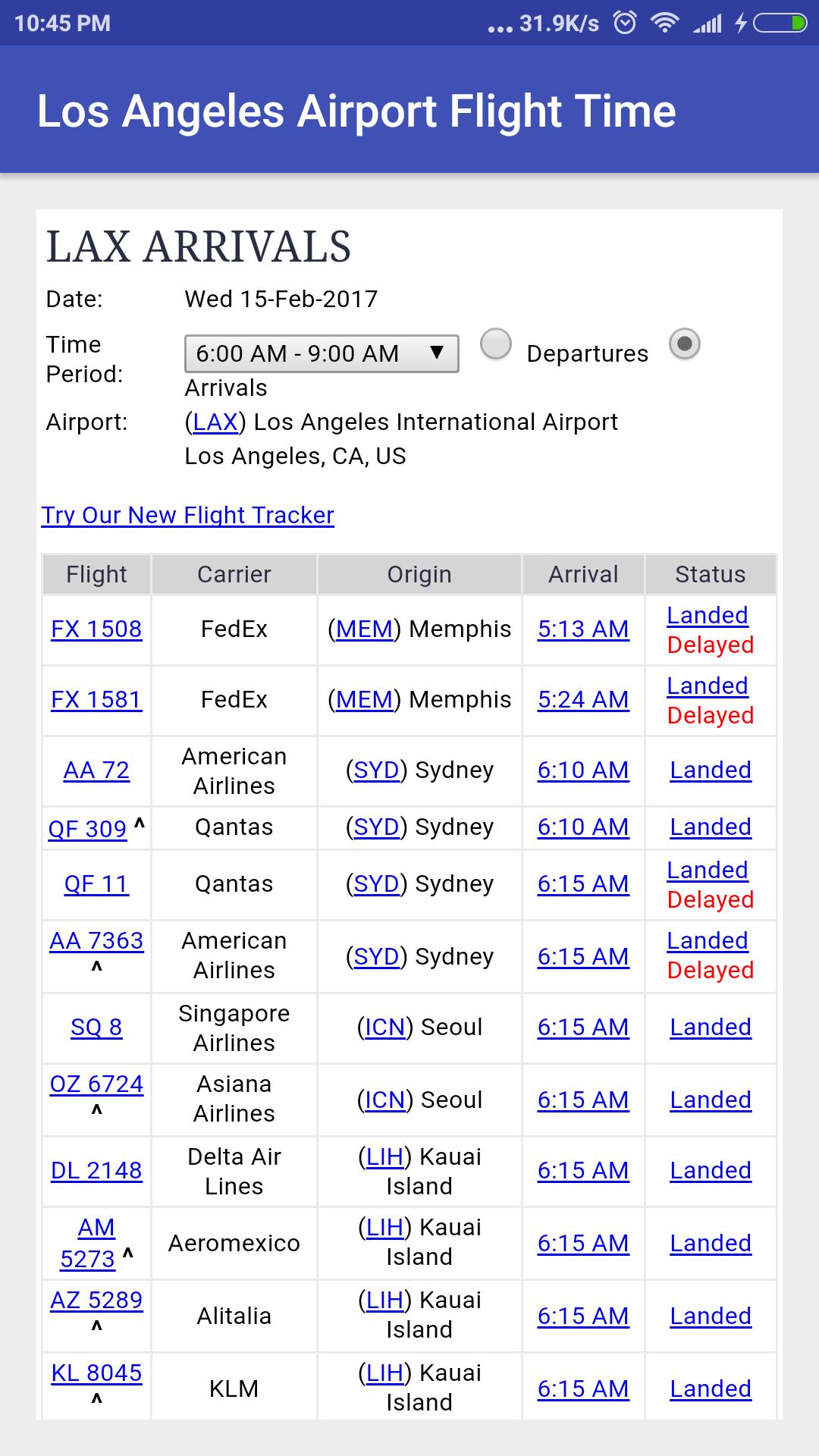Open the LAX airport code link
The image size is (819, 1456).
tap(215, 422)
